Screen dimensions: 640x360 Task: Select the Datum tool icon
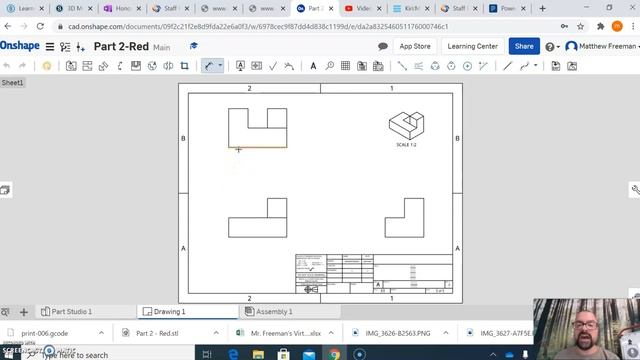click(x=240, y=66)
